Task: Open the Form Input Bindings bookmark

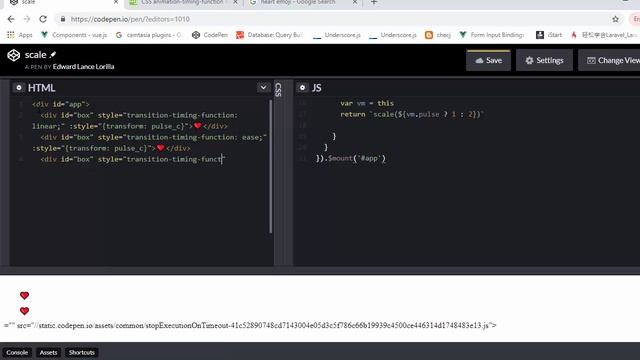Action: (x=492, y=35)
